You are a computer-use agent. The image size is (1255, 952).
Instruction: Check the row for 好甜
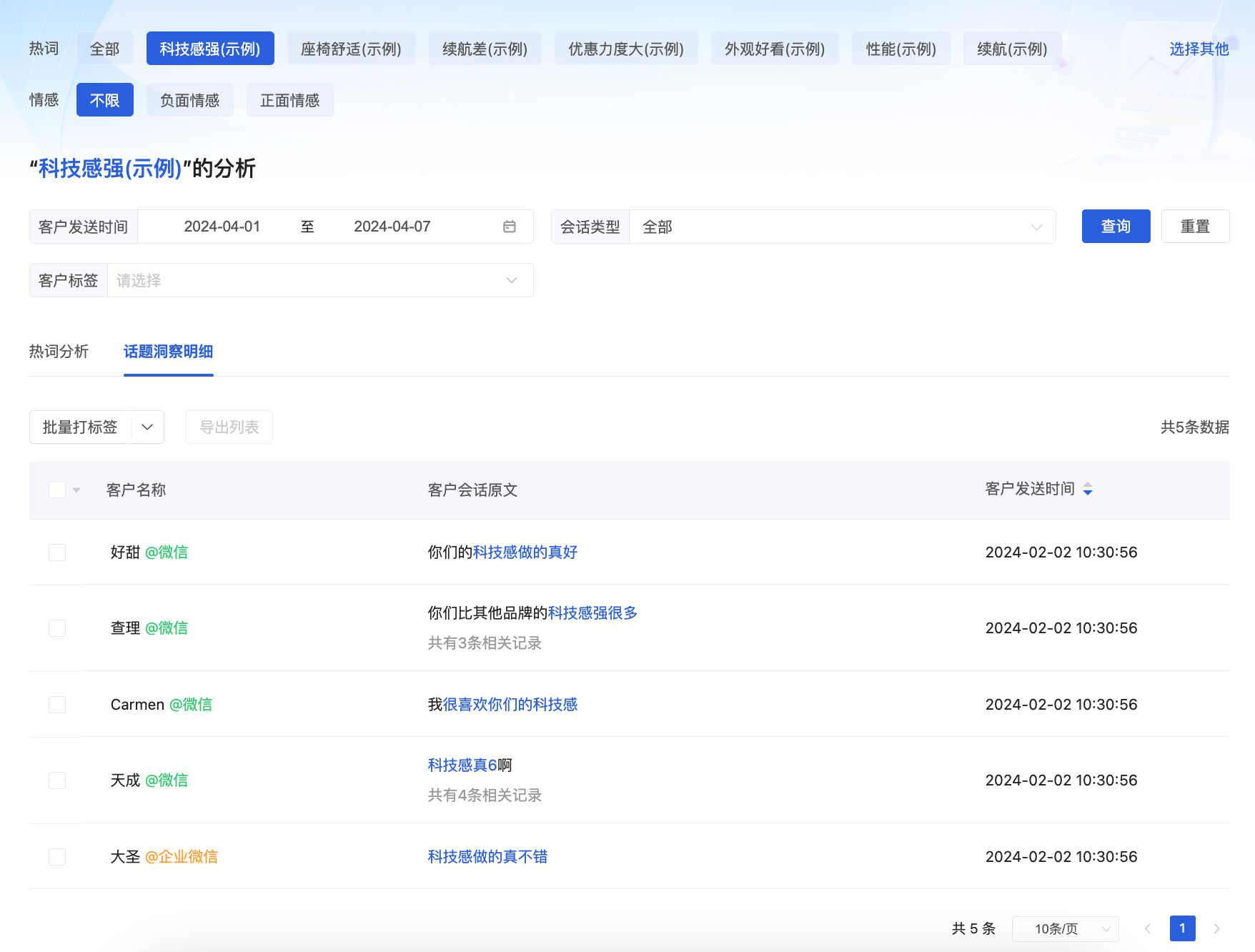(x=57, y=552)
